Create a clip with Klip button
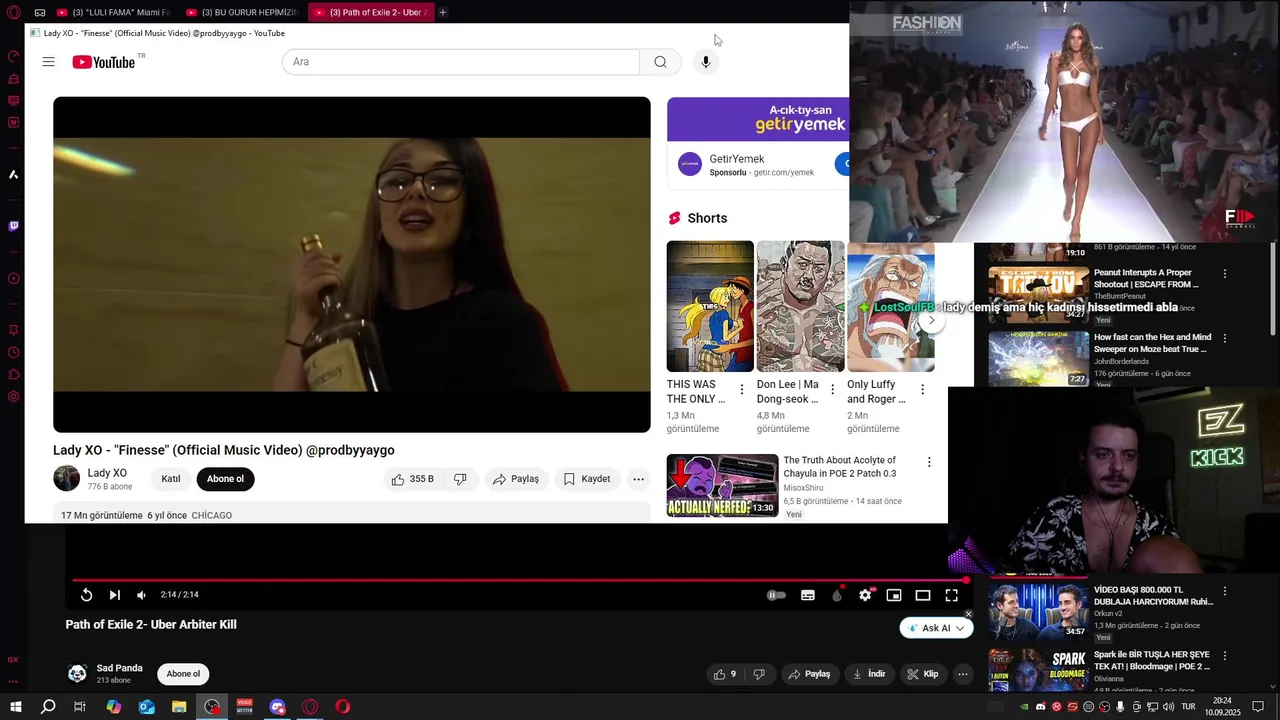The width and height of the screenshot is (1280, 720). pyautogui.click(x=922, y=674)
